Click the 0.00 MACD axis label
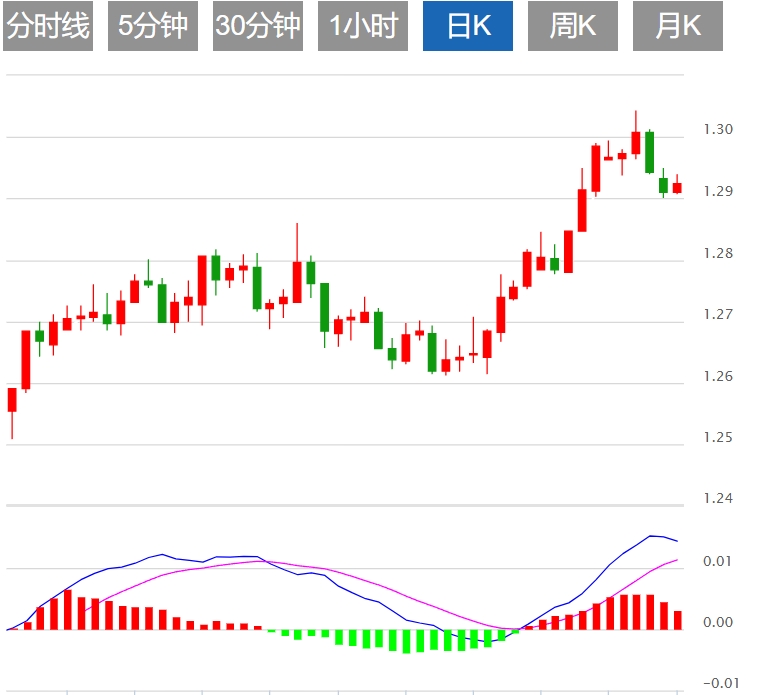Image resolution: width=765 pixels, height=695 pixels. (x=717, y=622)
